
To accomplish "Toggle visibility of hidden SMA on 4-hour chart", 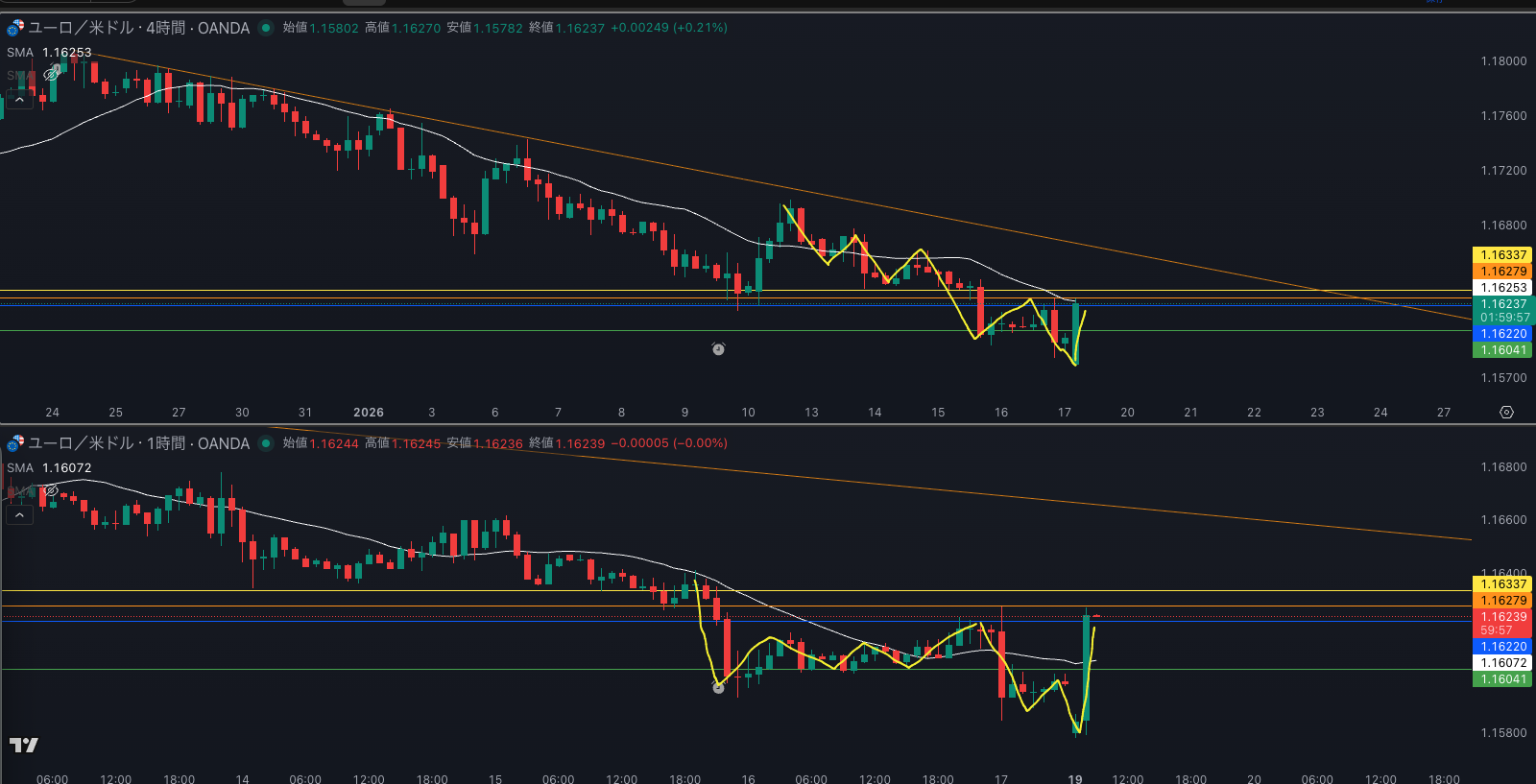I will 51,75.
